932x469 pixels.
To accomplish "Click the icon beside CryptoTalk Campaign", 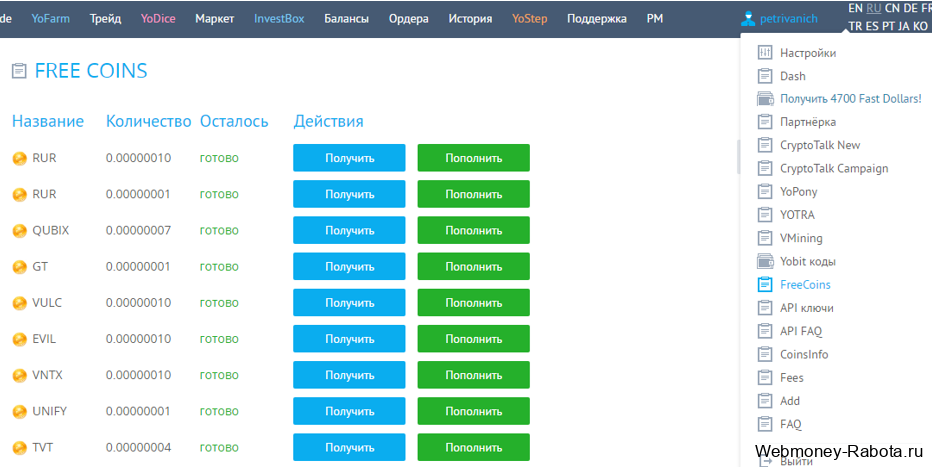I will coord(764,168).
